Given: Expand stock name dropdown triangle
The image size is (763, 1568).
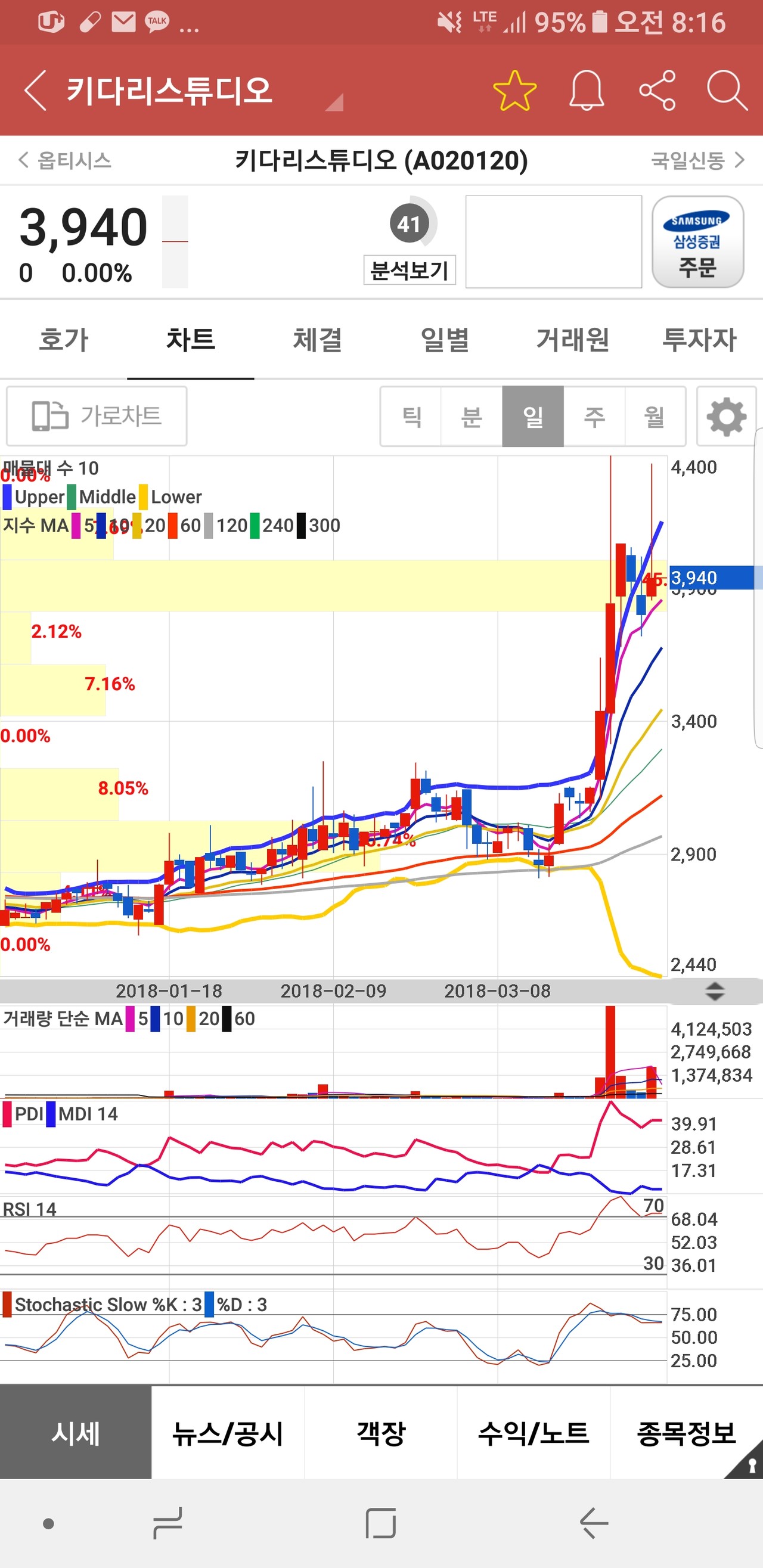Looking at the screenshot, I should (334, 103).
